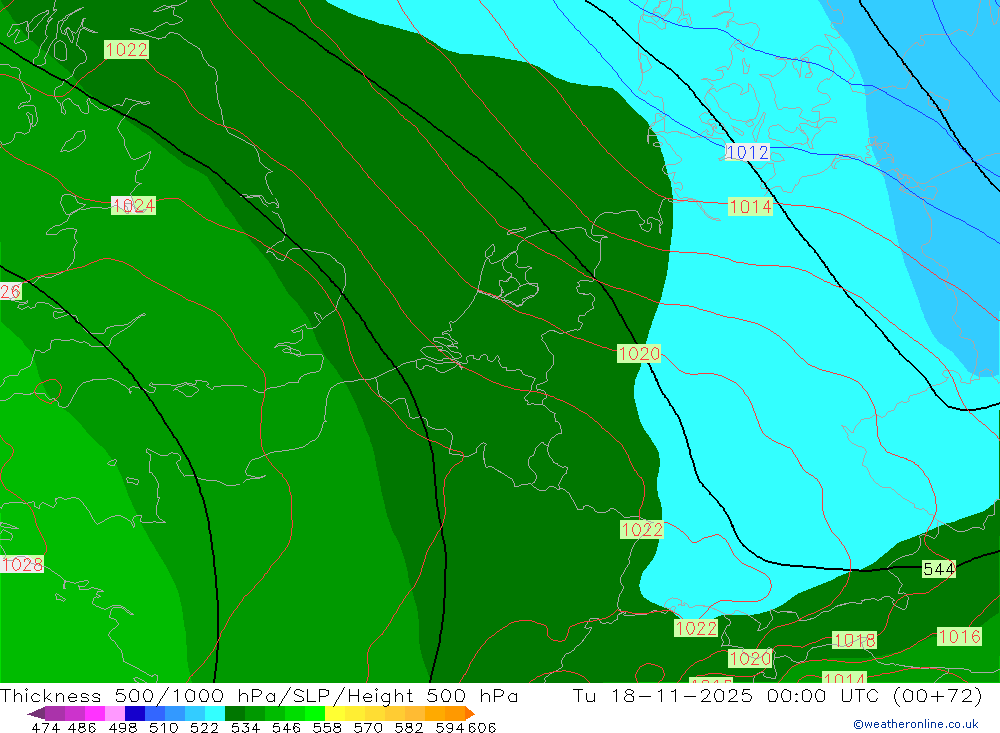The width and height of the screenshot is (1000, 733).
Task: Click the 1028 pressure label
Action: coord(22,565)
